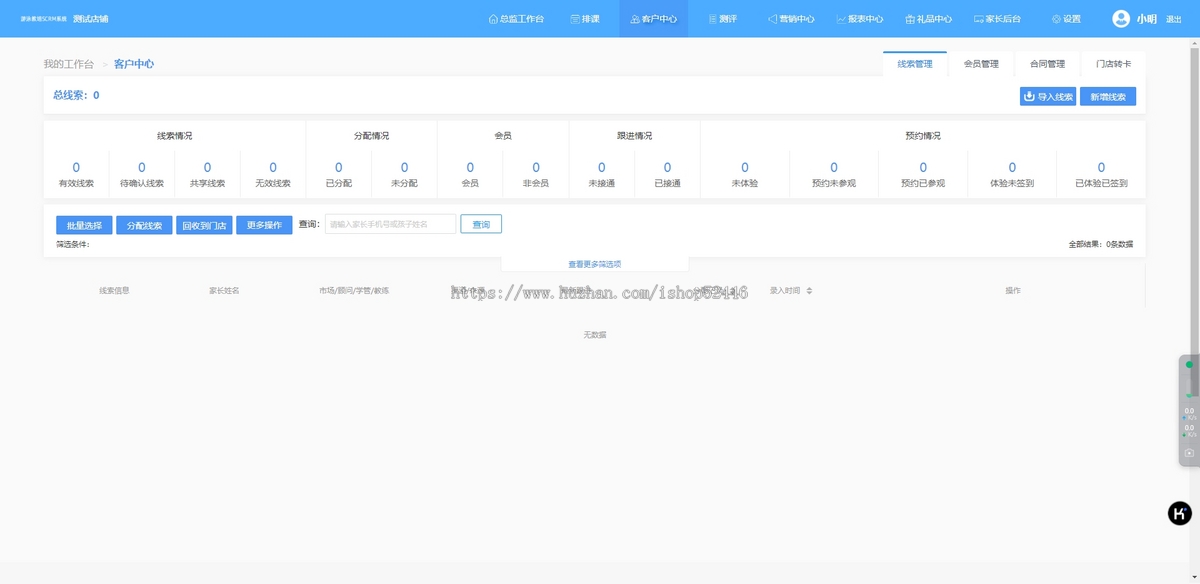Click the 操作 column header
This screenshot has height=584, width=1200.
(1013, 291)
